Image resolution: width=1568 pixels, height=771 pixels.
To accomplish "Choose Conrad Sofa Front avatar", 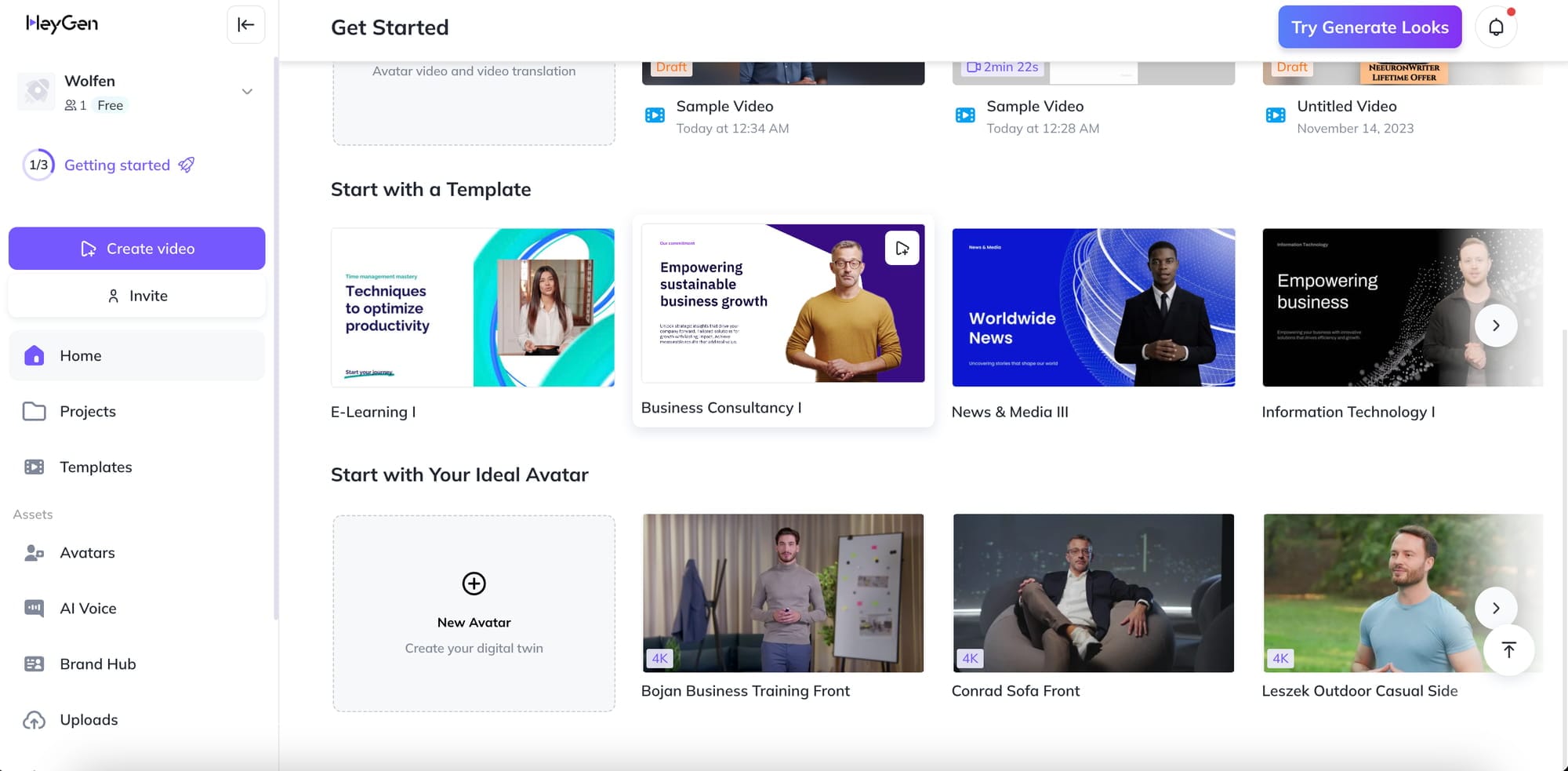I will [x=1093, y=593].
